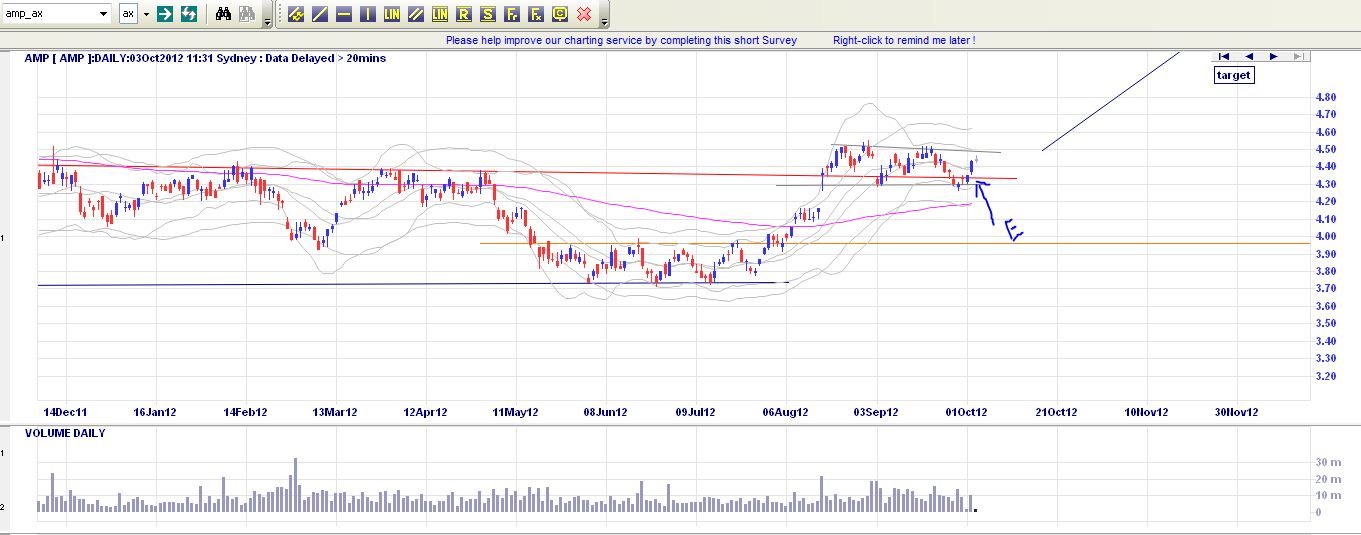Click the 20 m volume axis label
Image resolution: width=1361 pixels, height=535 pixels.
(1328, 479)
